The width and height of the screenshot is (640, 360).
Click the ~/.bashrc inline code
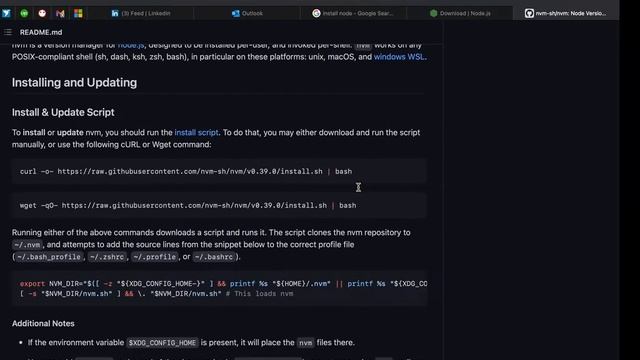pyautogui.click(x=214, y=257)
